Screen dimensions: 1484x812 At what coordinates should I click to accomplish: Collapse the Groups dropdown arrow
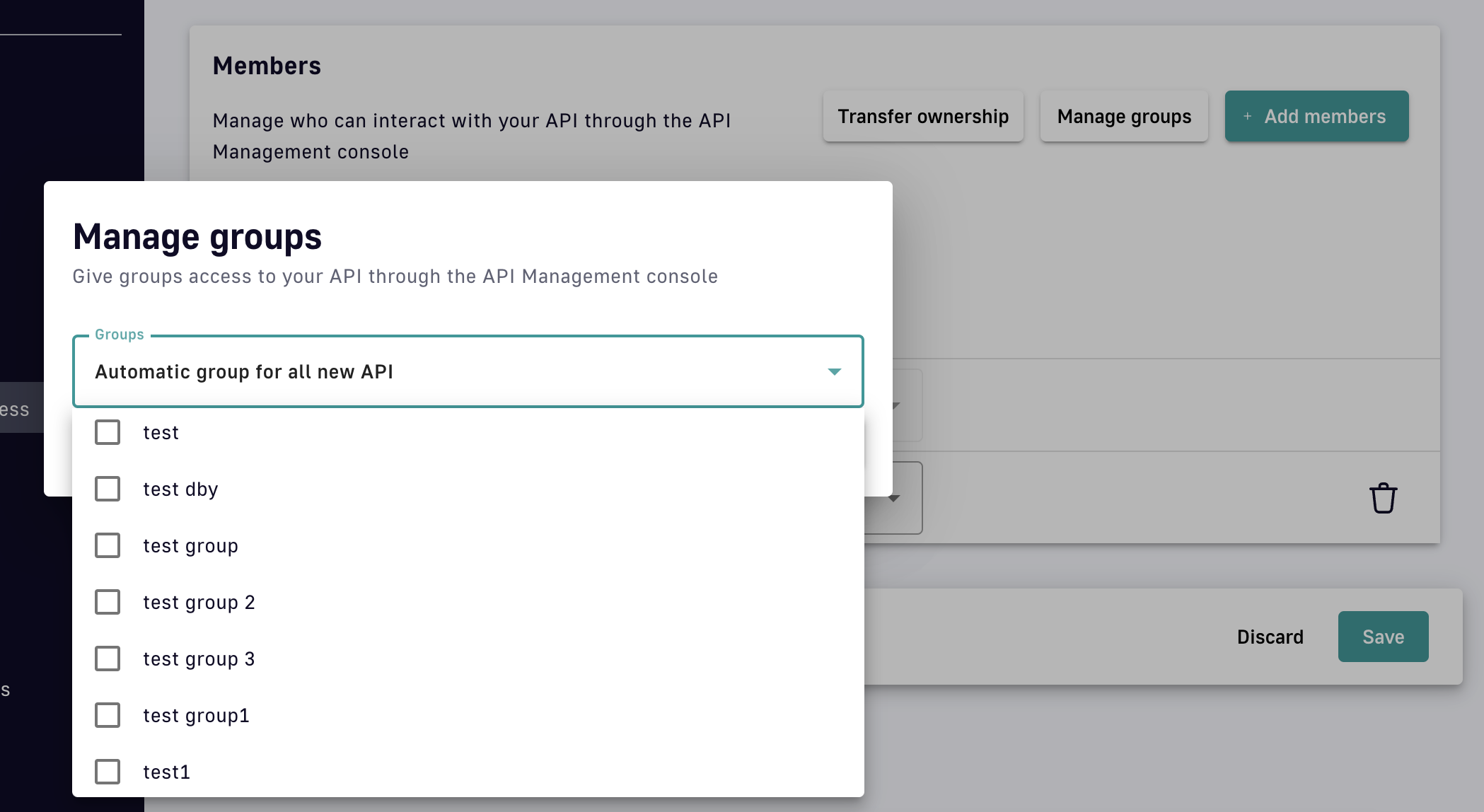834,371
